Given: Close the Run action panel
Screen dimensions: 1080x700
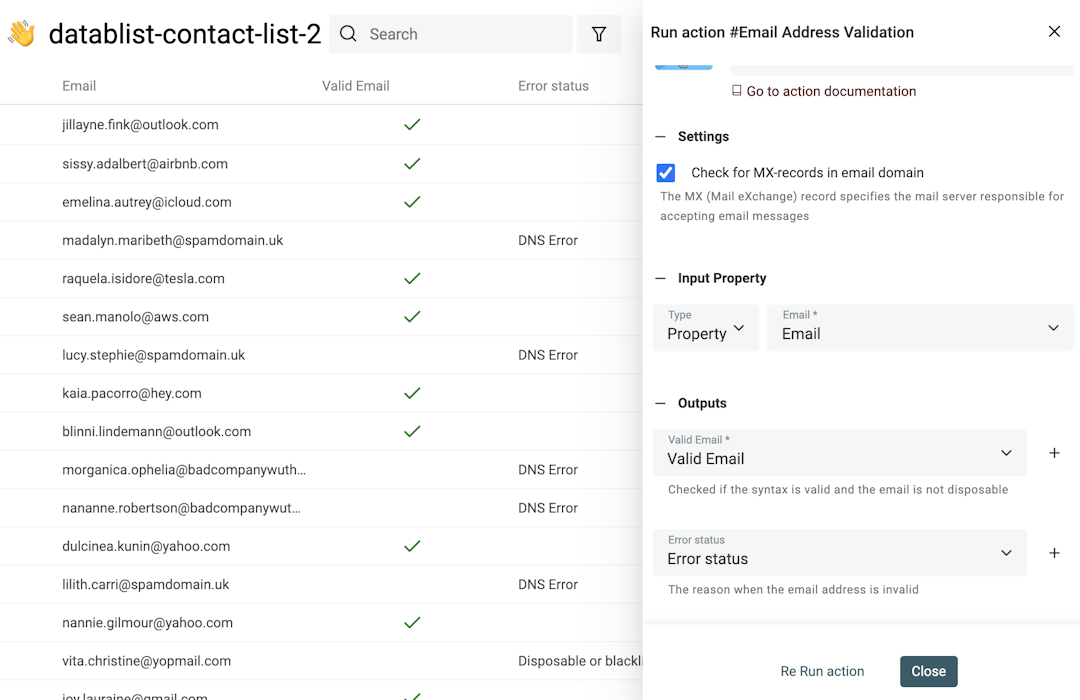Looking at the screenshot, I should [x=1054, y=32].
